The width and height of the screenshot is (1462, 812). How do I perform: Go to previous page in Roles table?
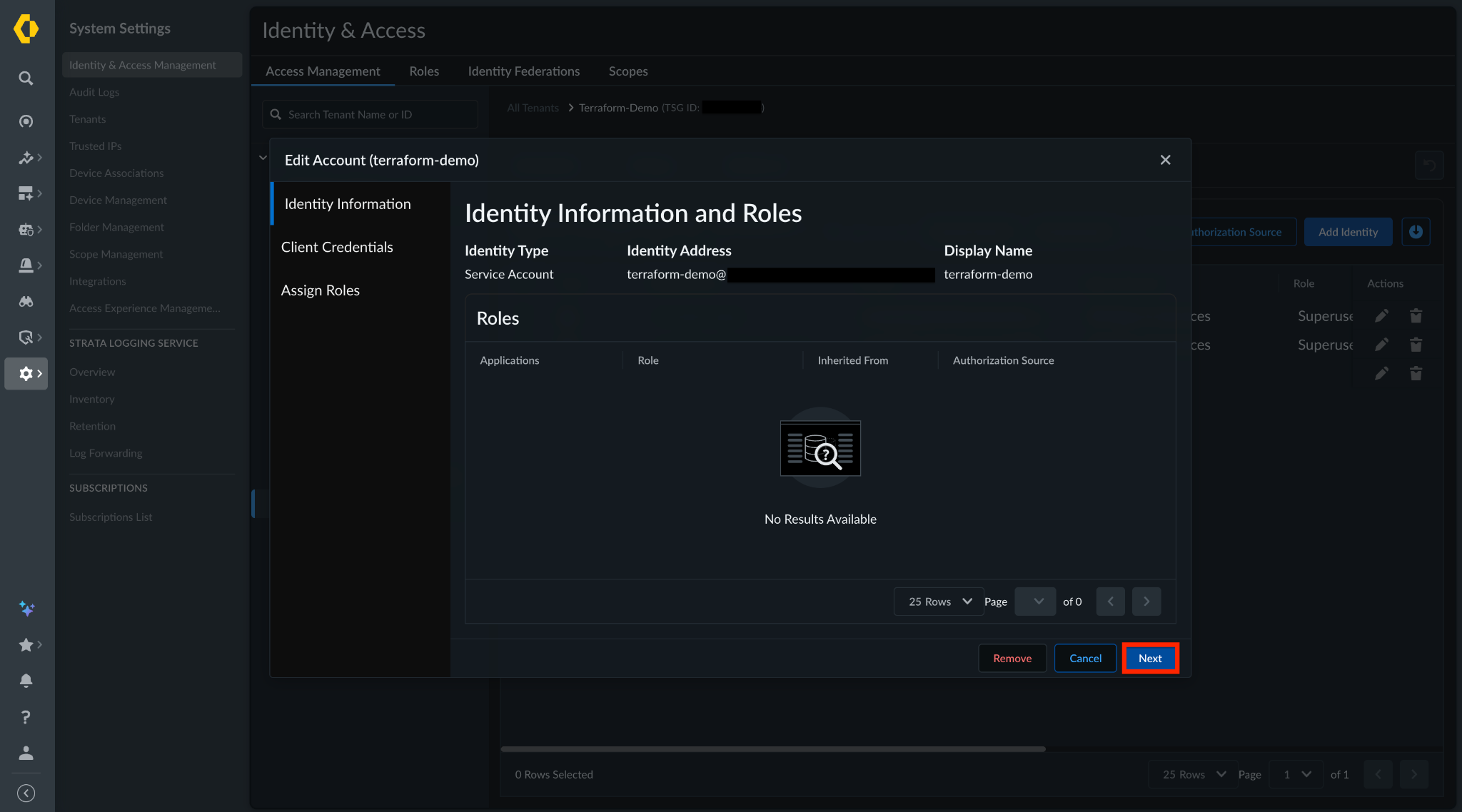click(x=1111, y=602)
